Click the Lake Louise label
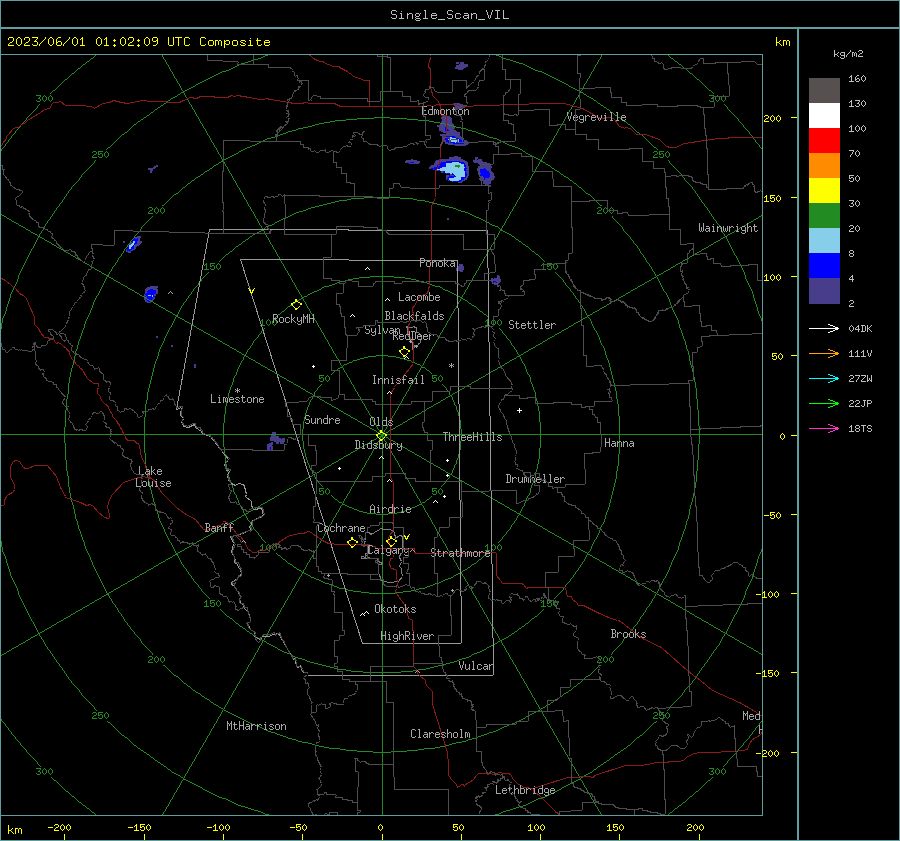This screenshot has width=900, height=841. (x=153, y=477)
